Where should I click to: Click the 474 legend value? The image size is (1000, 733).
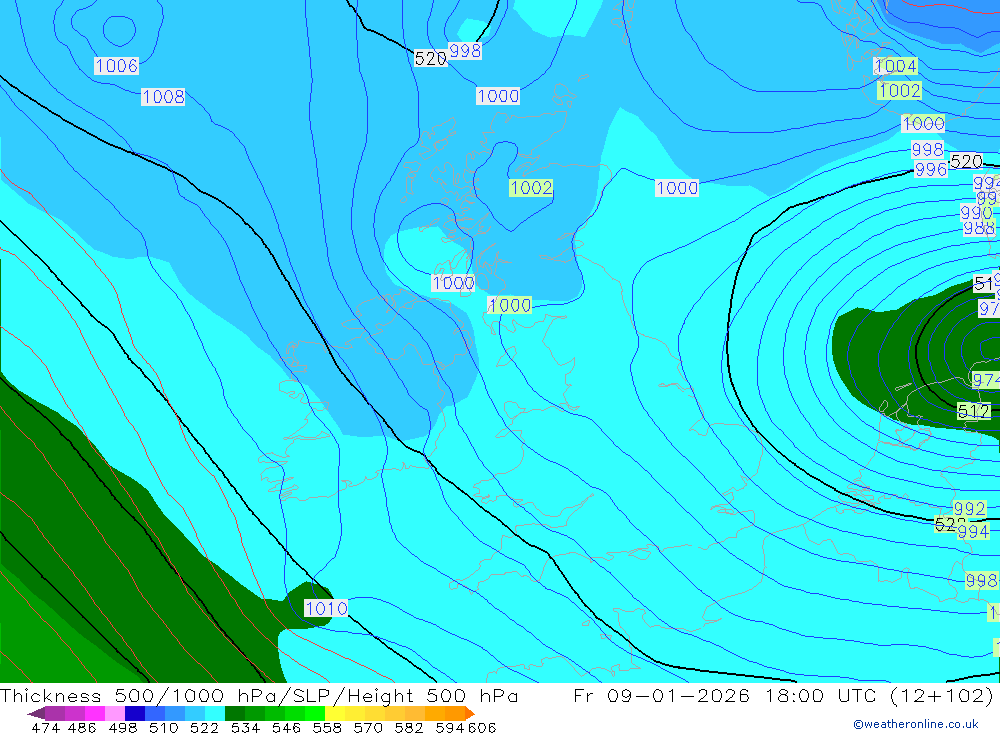point(45,728)
